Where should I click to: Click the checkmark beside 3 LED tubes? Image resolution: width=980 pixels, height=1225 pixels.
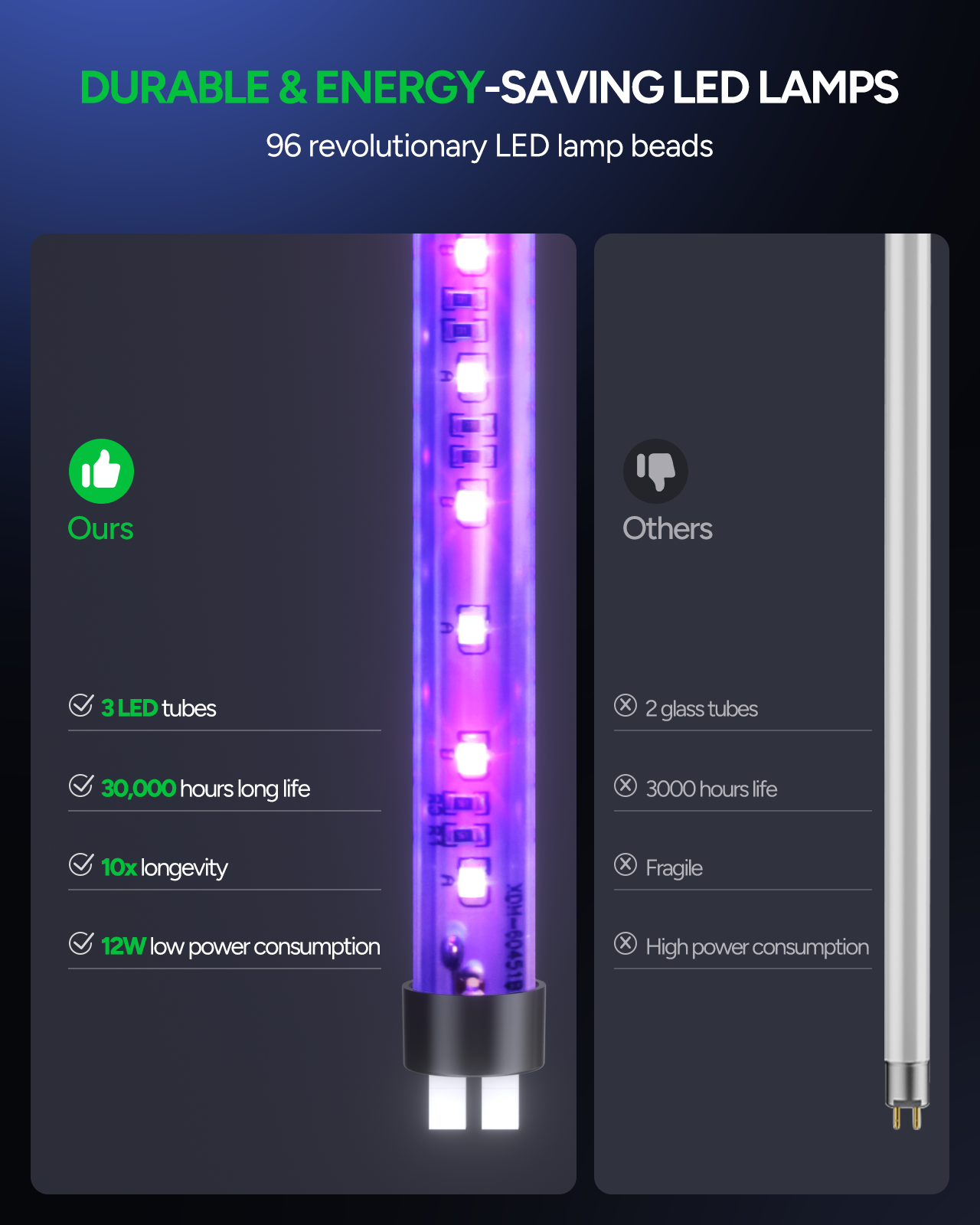point(81,705)
